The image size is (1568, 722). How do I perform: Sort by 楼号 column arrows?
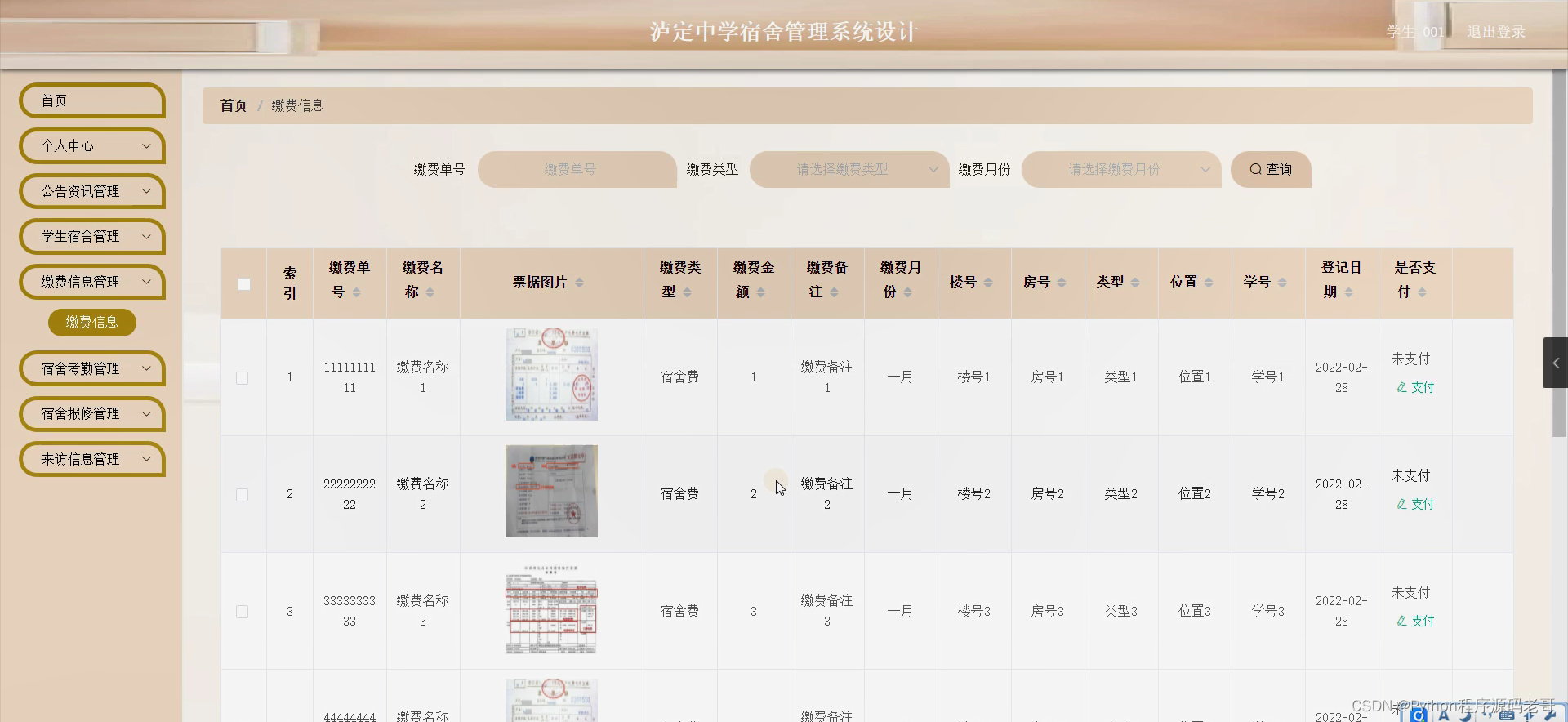coord(988,283)
